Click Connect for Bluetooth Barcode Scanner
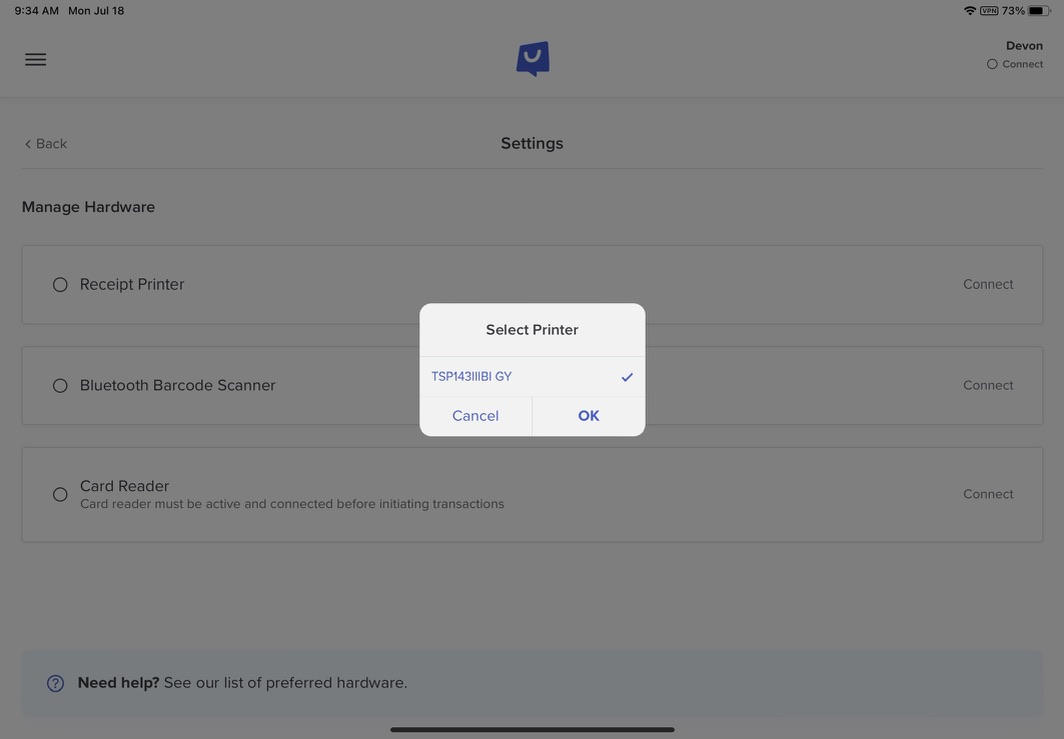The image size is (1064, 739). click(988, 385)
